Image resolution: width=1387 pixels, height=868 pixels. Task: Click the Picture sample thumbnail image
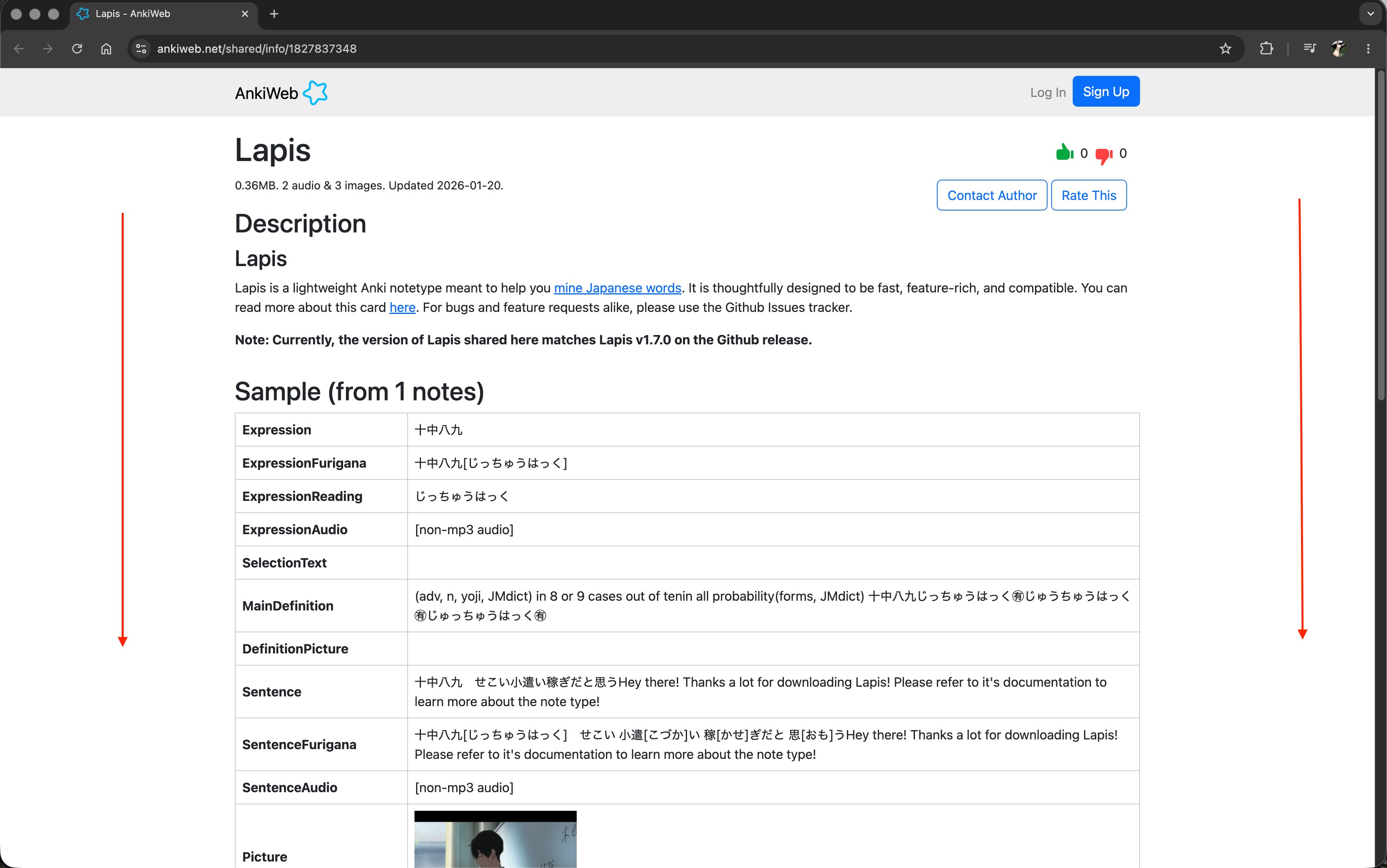(x=495, y=839)
